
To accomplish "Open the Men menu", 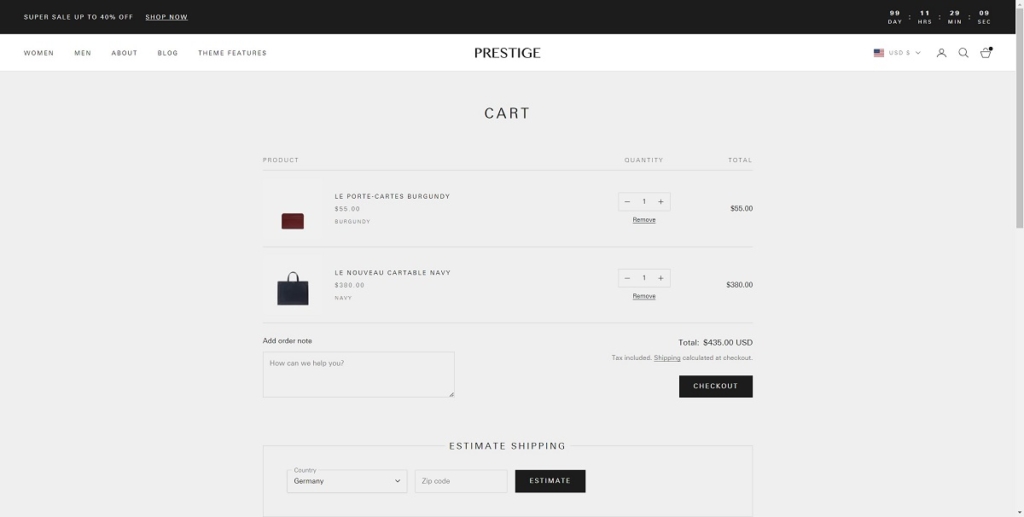I will 82,53.
